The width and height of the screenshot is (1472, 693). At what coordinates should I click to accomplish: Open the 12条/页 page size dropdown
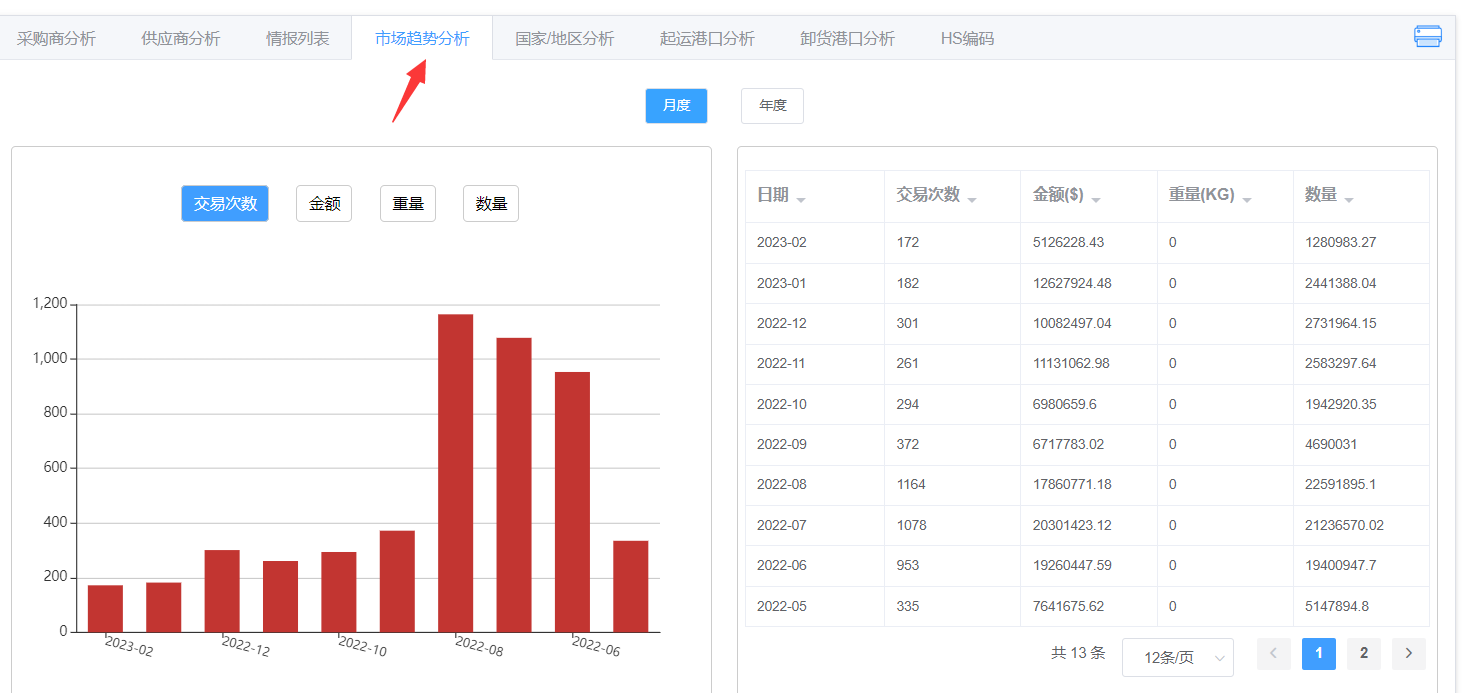point(1178,657)
